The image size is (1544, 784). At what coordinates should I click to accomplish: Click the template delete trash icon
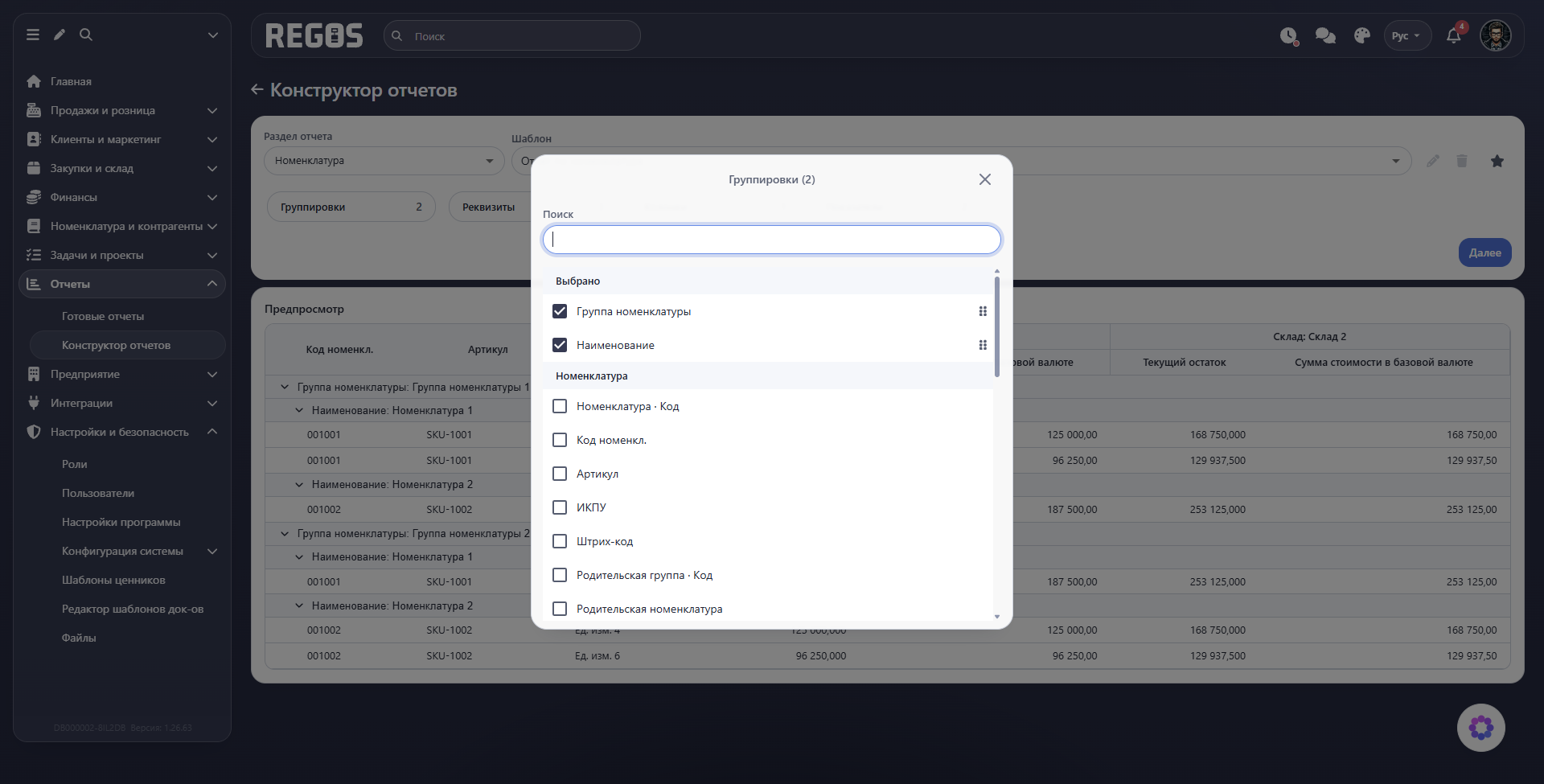click(x=1462, y=161)
